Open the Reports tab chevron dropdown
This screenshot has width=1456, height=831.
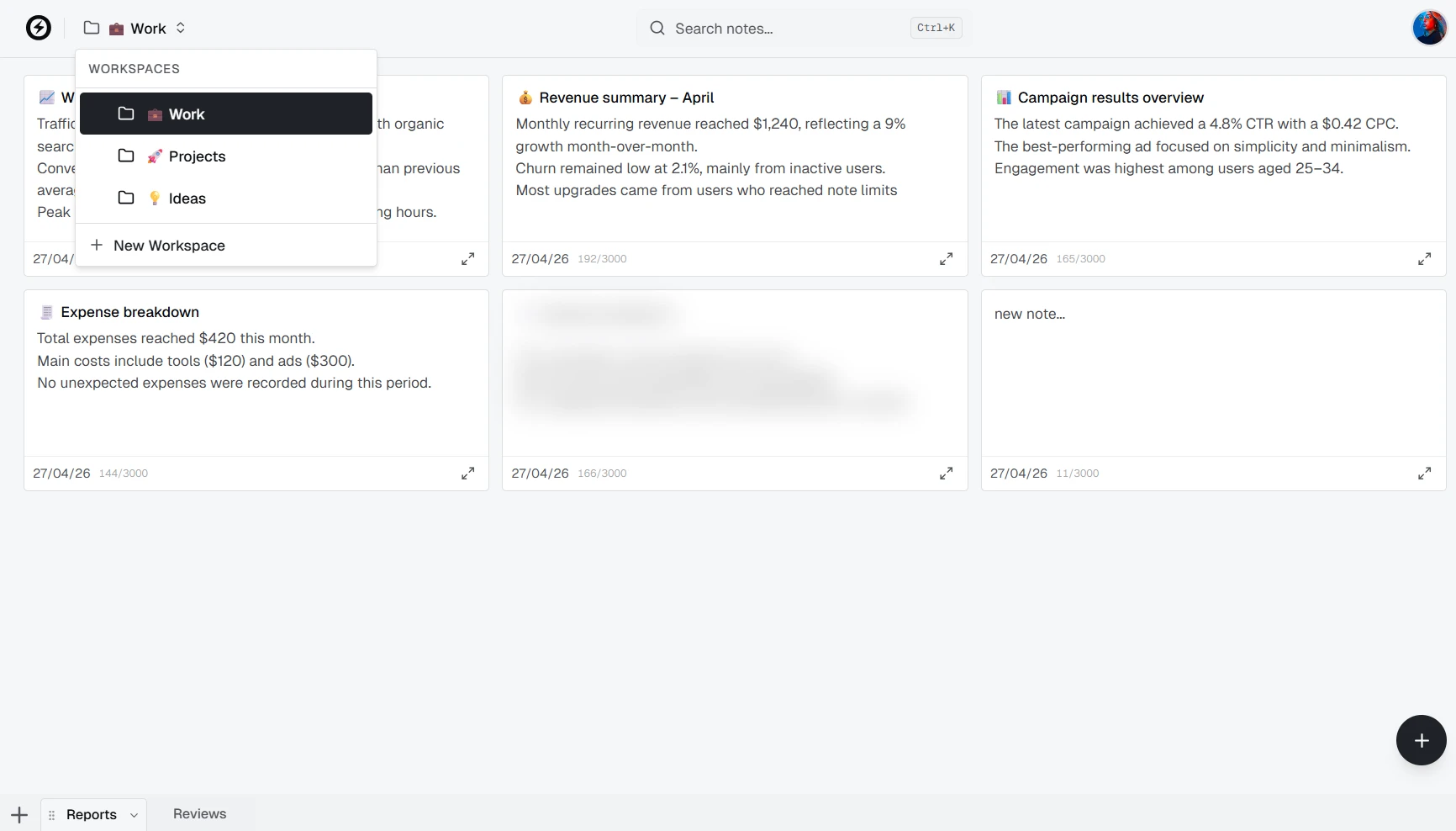point(134,815)
